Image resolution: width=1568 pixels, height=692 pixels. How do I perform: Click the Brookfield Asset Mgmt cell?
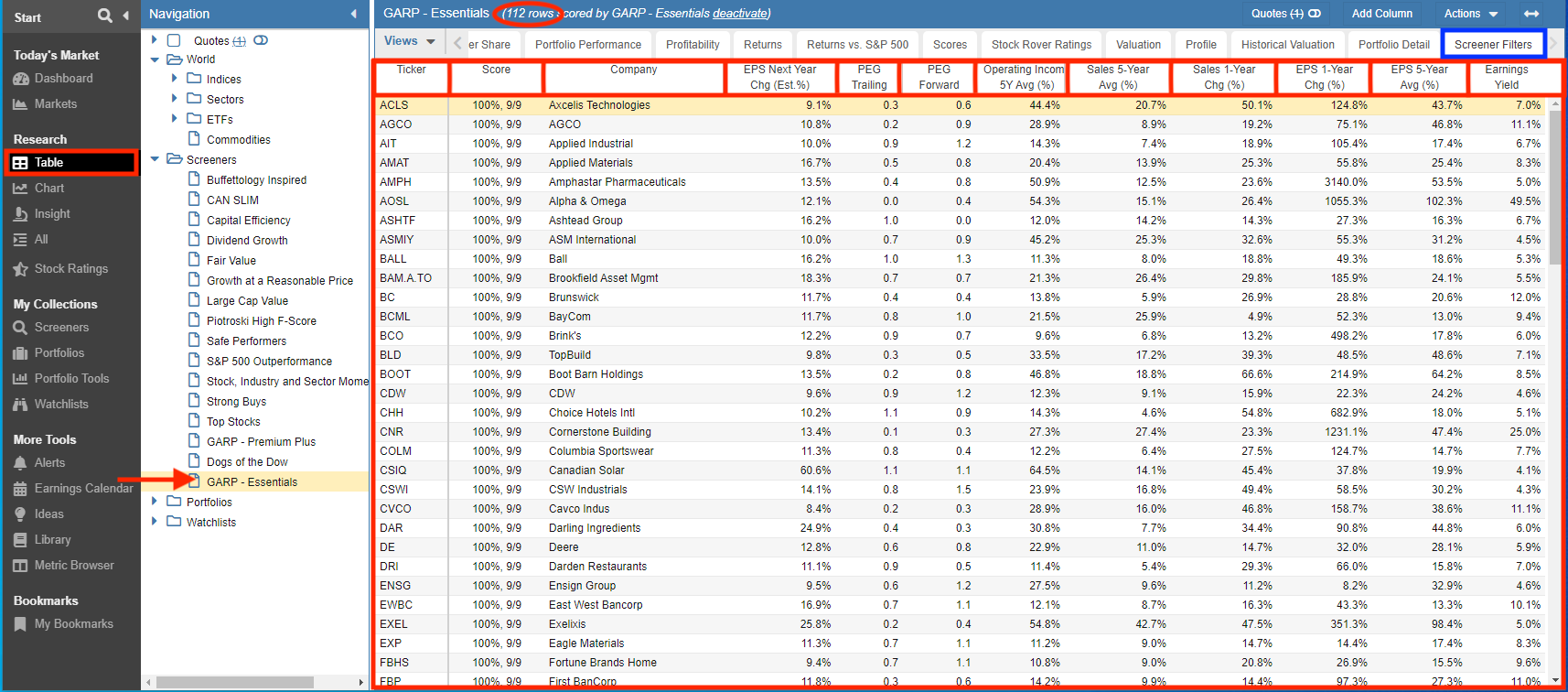pos(634,278)
